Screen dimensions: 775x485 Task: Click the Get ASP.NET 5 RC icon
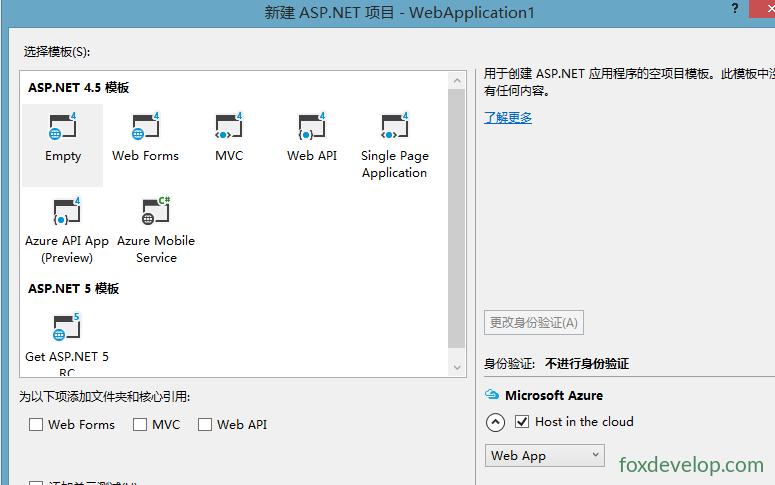click(x=66, y=327)
